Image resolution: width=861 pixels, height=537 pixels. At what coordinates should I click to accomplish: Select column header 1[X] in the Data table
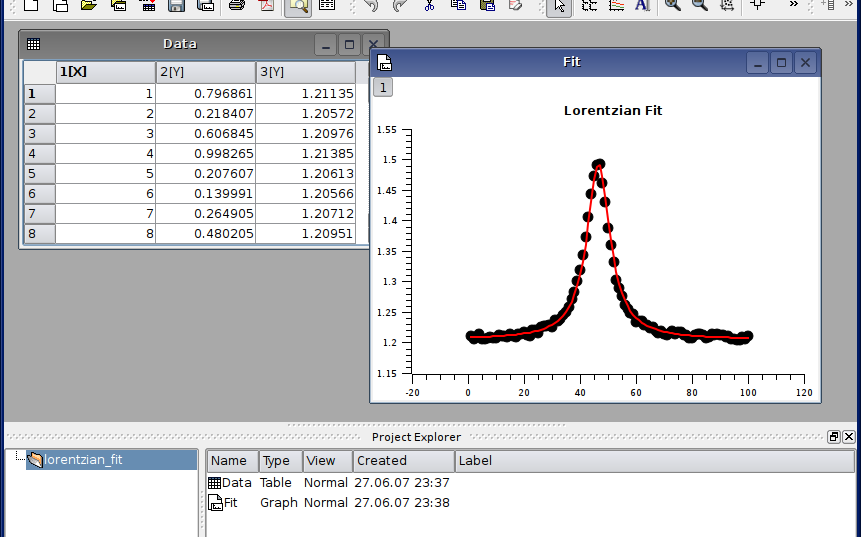tap(106, 72)
